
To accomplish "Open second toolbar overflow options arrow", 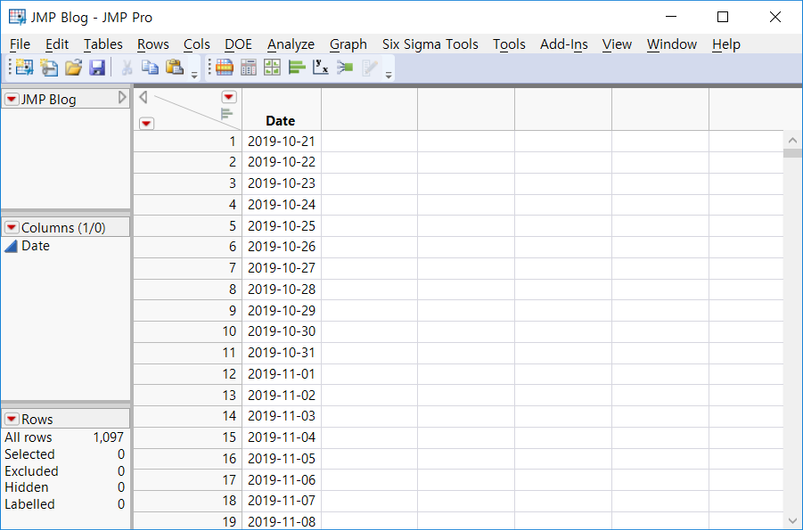I will pos(389,75).
